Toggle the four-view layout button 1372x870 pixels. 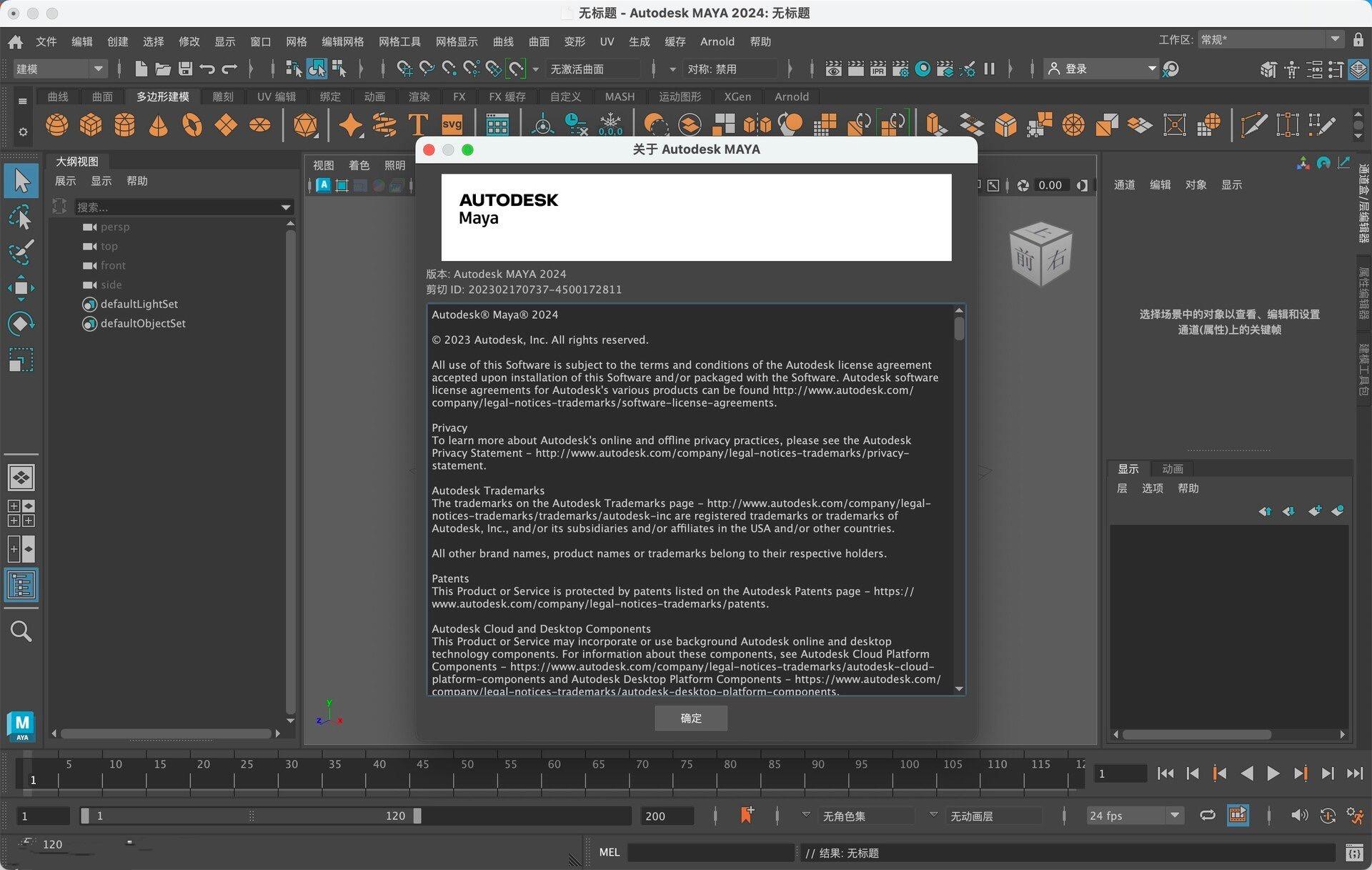click(21, 513)
